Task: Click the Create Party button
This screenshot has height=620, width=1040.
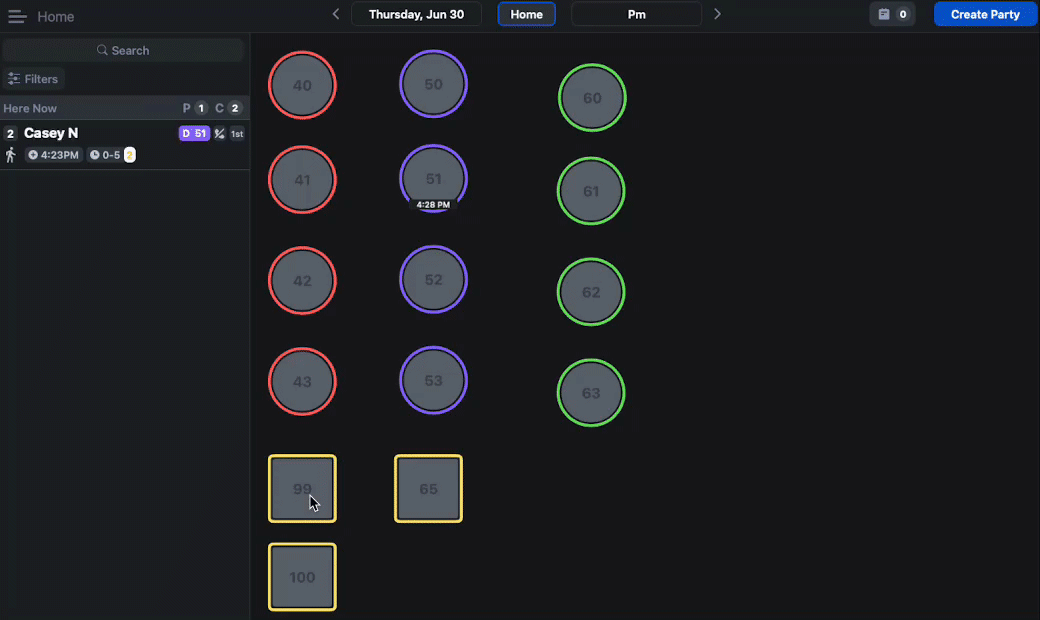Action: (x=985, y=14)
